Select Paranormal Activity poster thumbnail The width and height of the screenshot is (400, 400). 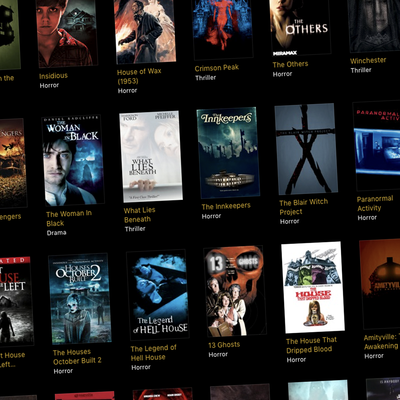click(x=377, y=145)
